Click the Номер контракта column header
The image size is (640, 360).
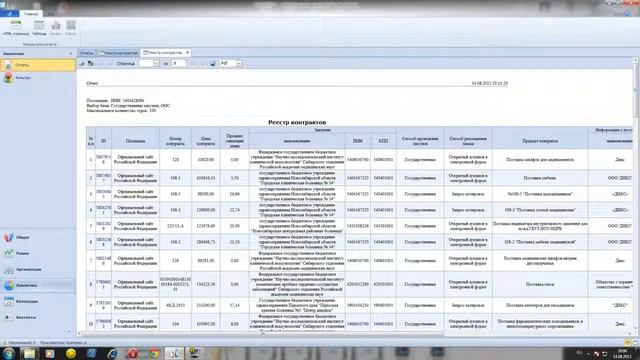click(176, 141)
